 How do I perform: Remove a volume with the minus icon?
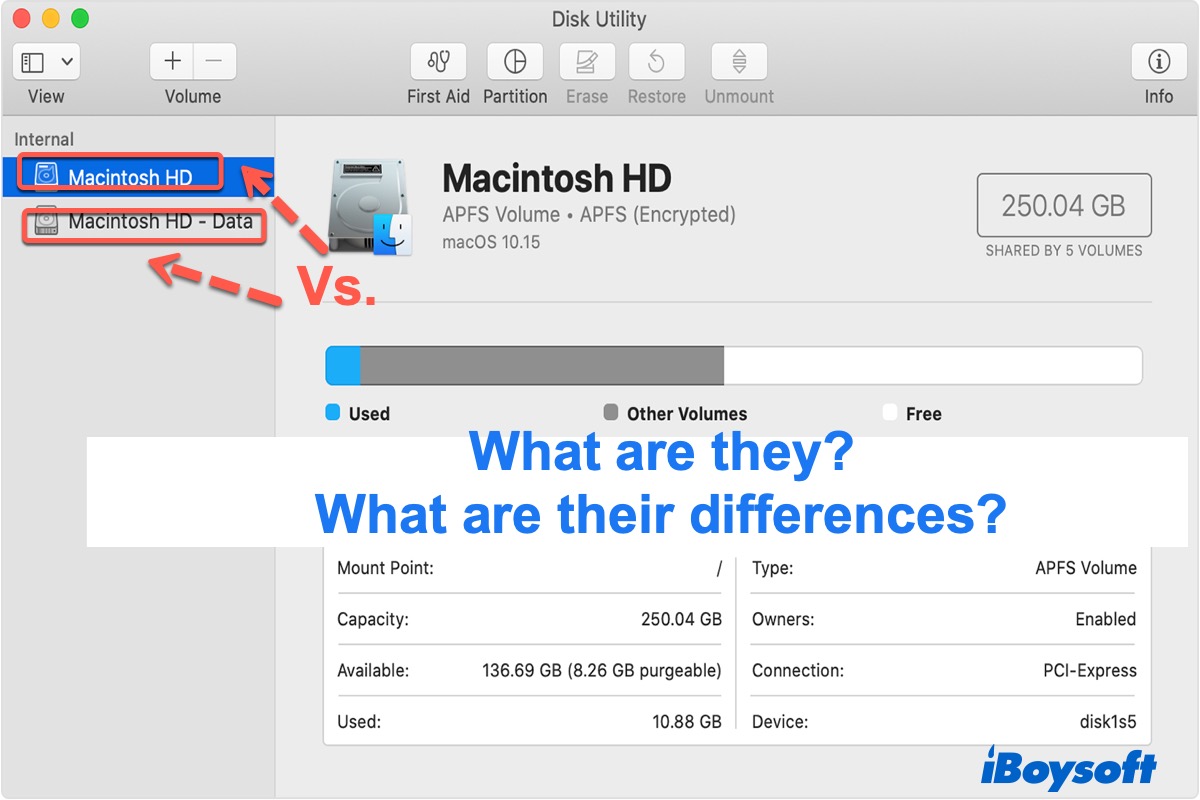pyautogui.click(x=214, y=61)
